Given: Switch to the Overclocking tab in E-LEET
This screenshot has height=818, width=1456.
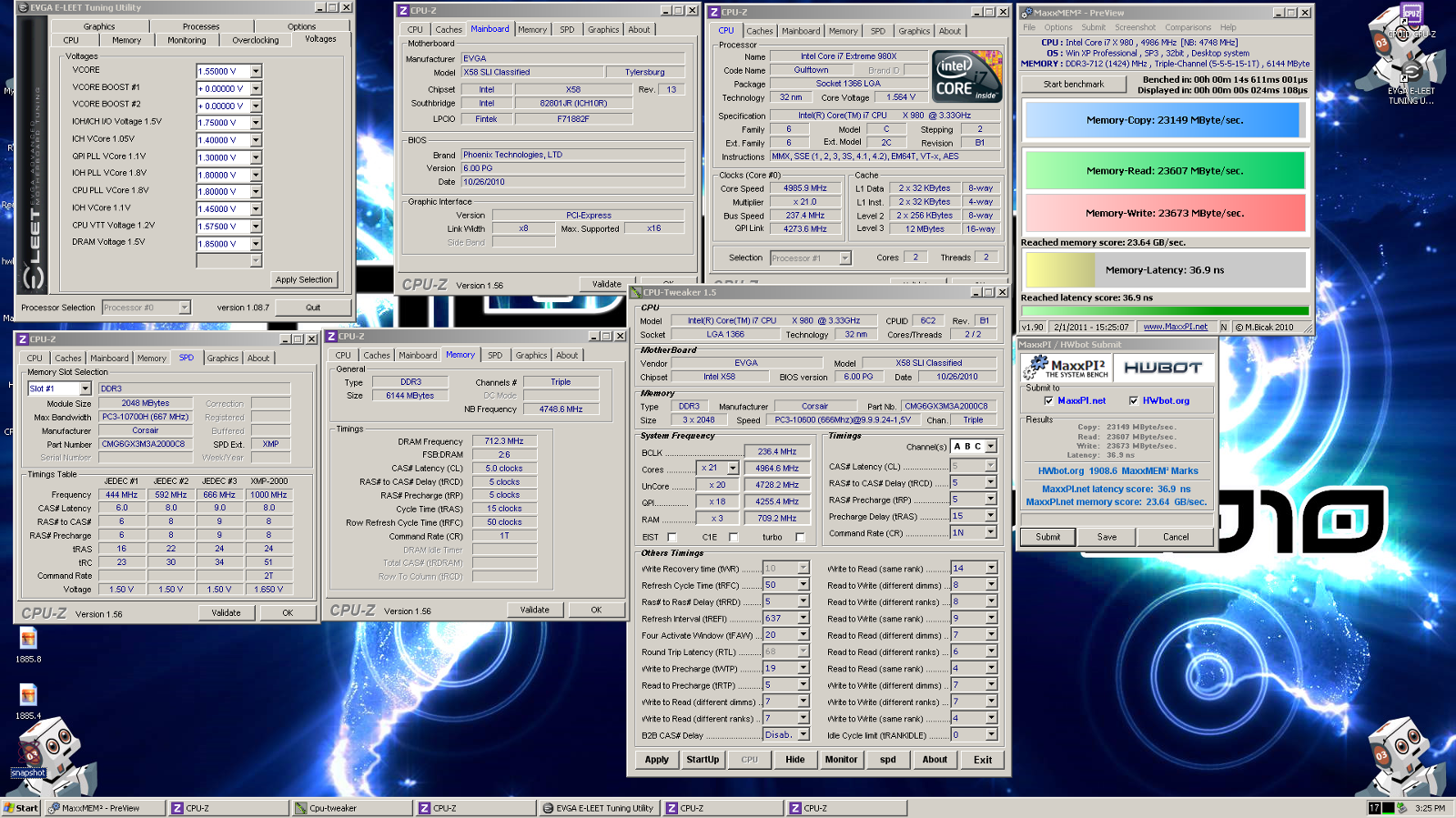Looking at the screenshot, I should (256, 40).
